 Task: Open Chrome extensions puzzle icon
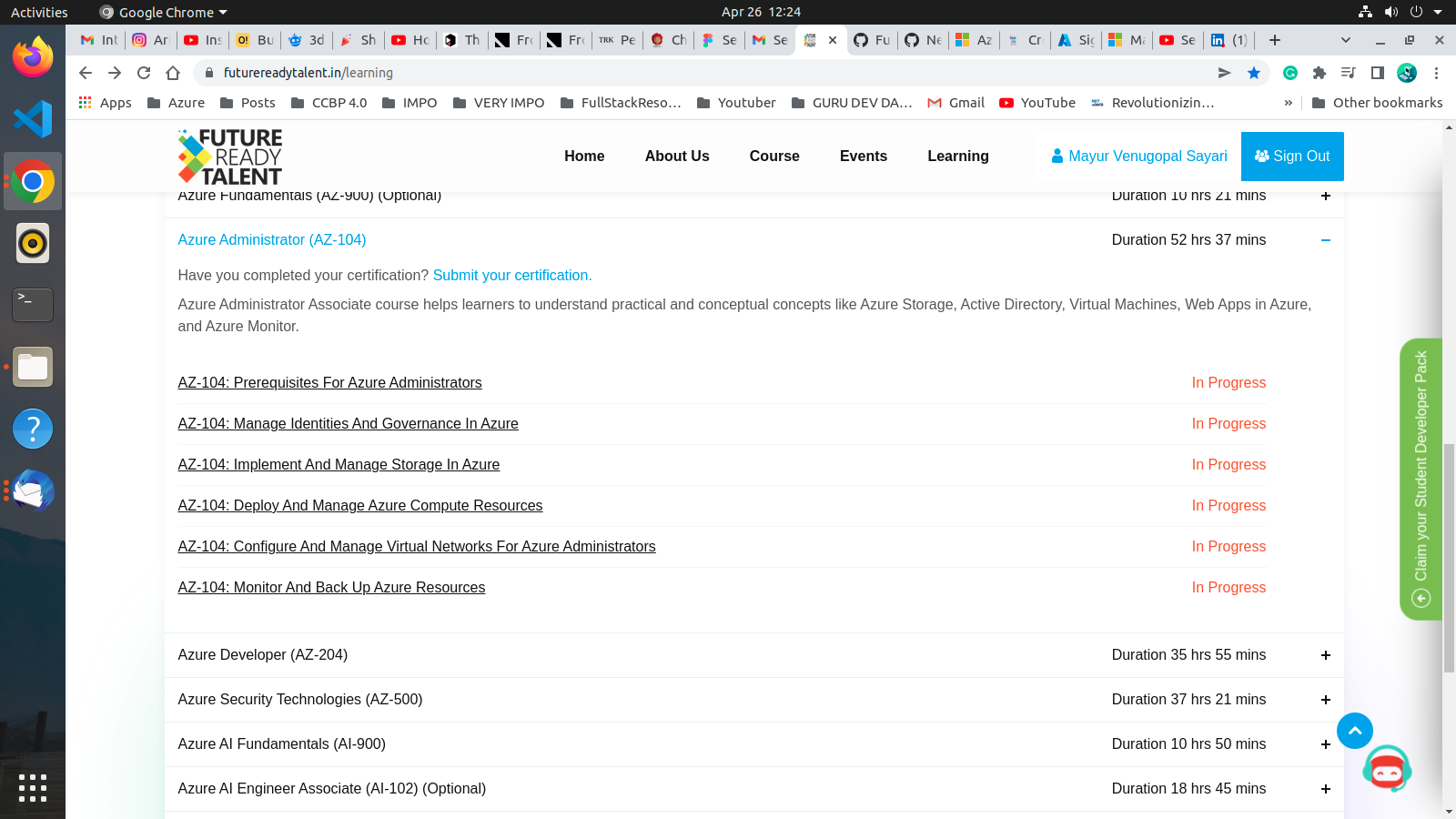[1319, 73]
